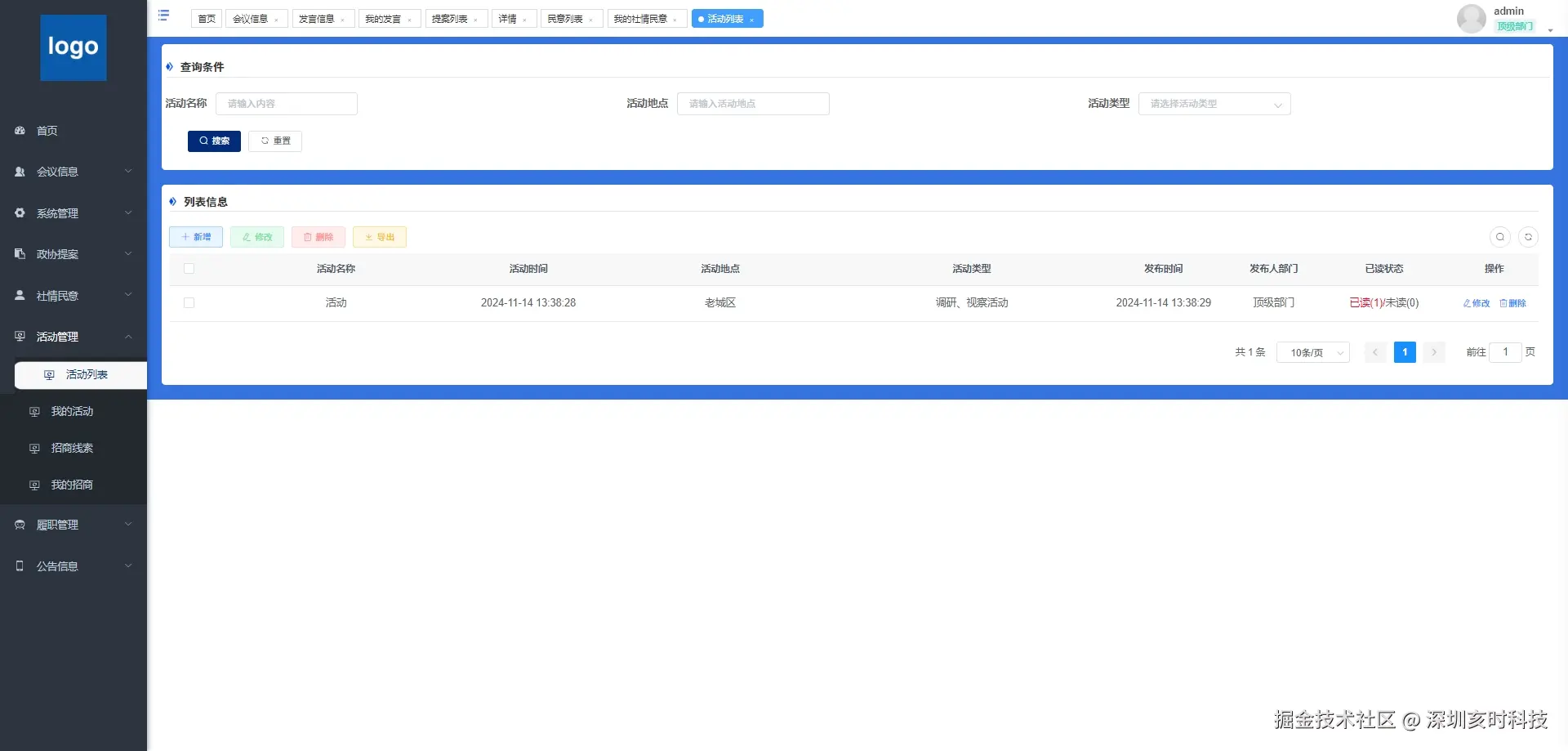Focus the go-to page number input
1568x751 pixels.
[x=1506, y=352]
